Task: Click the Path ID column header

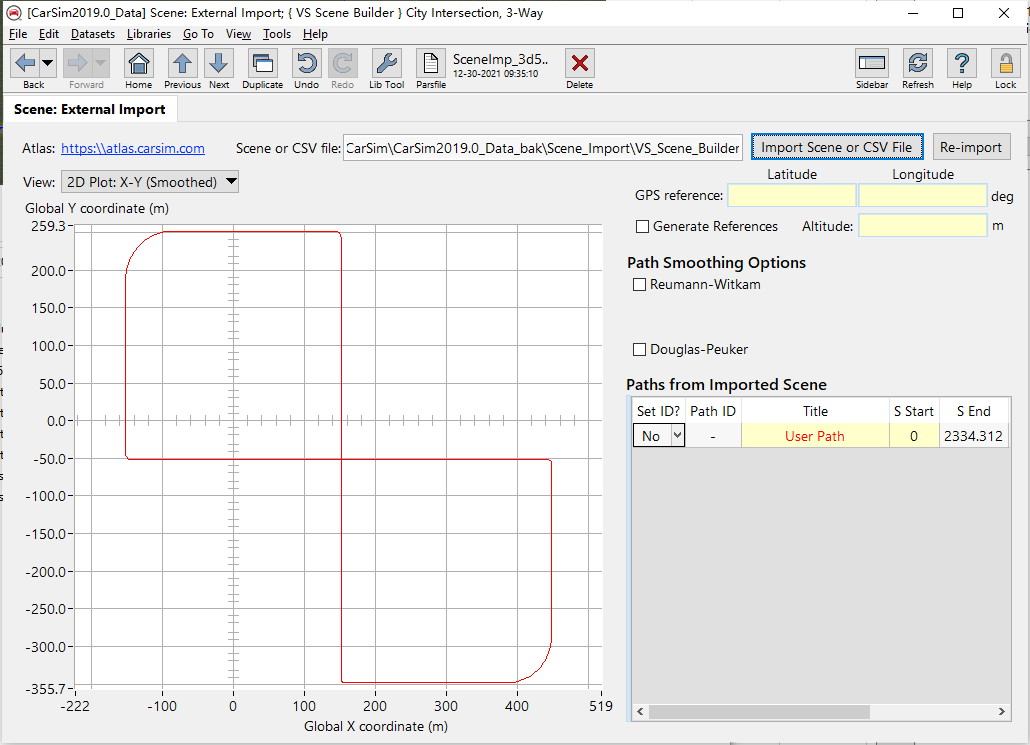Action: pyautogui.click(x=713, y=411)
